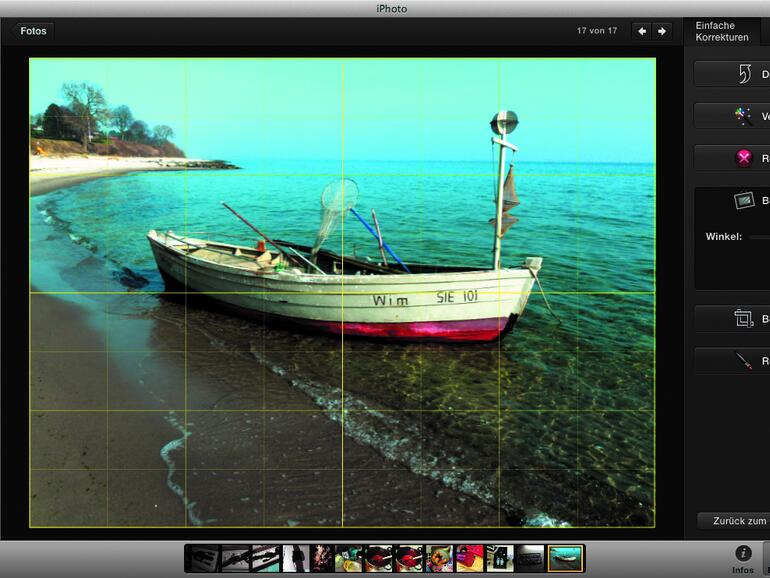
Task: Click the 'Winkel:' angle label
Action: [x=723, y=237]
